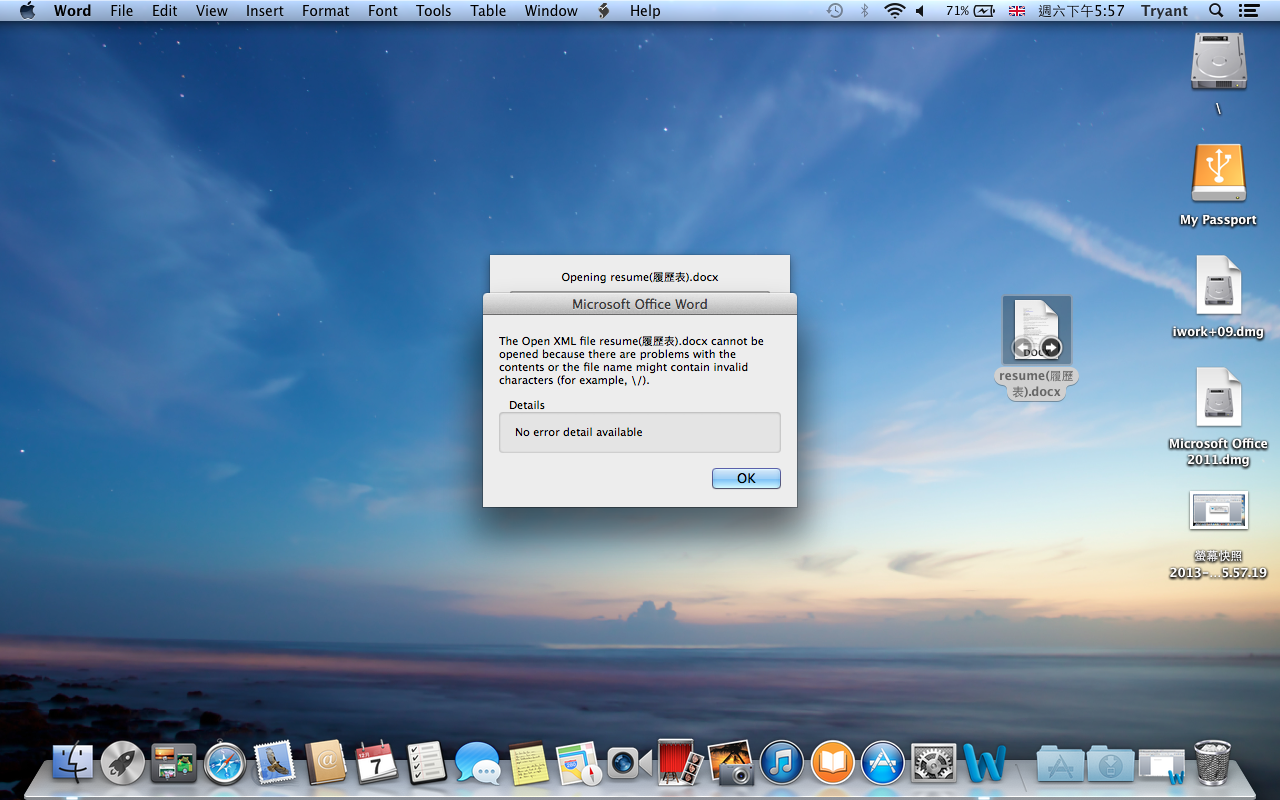The width and height of the screenshot is (1280, 800).
Task: Click the Word icon in the Dock
Action: pos(985,763)
